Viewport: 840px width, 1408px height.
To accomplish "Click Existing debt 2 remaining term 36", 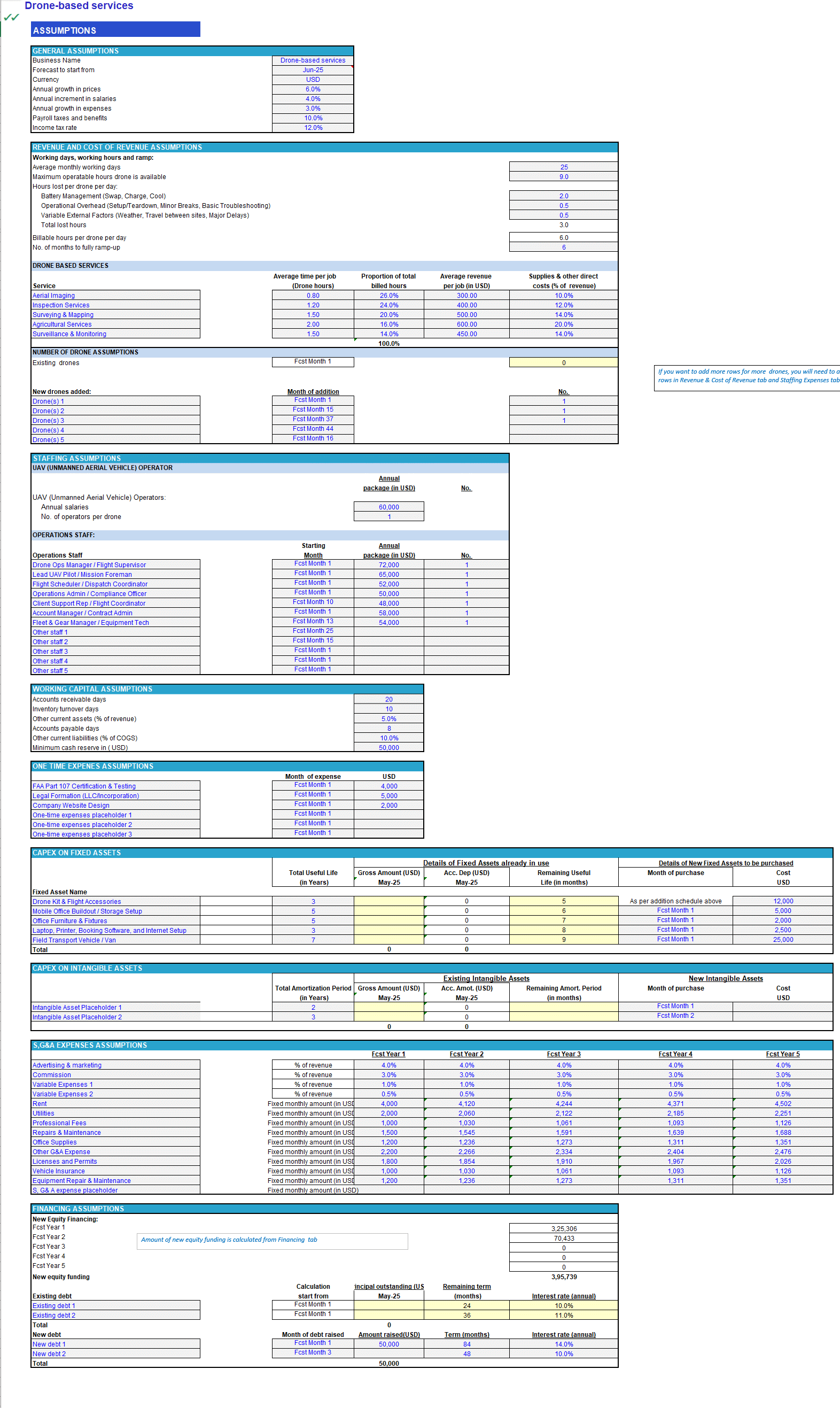I will (466, 1316).
